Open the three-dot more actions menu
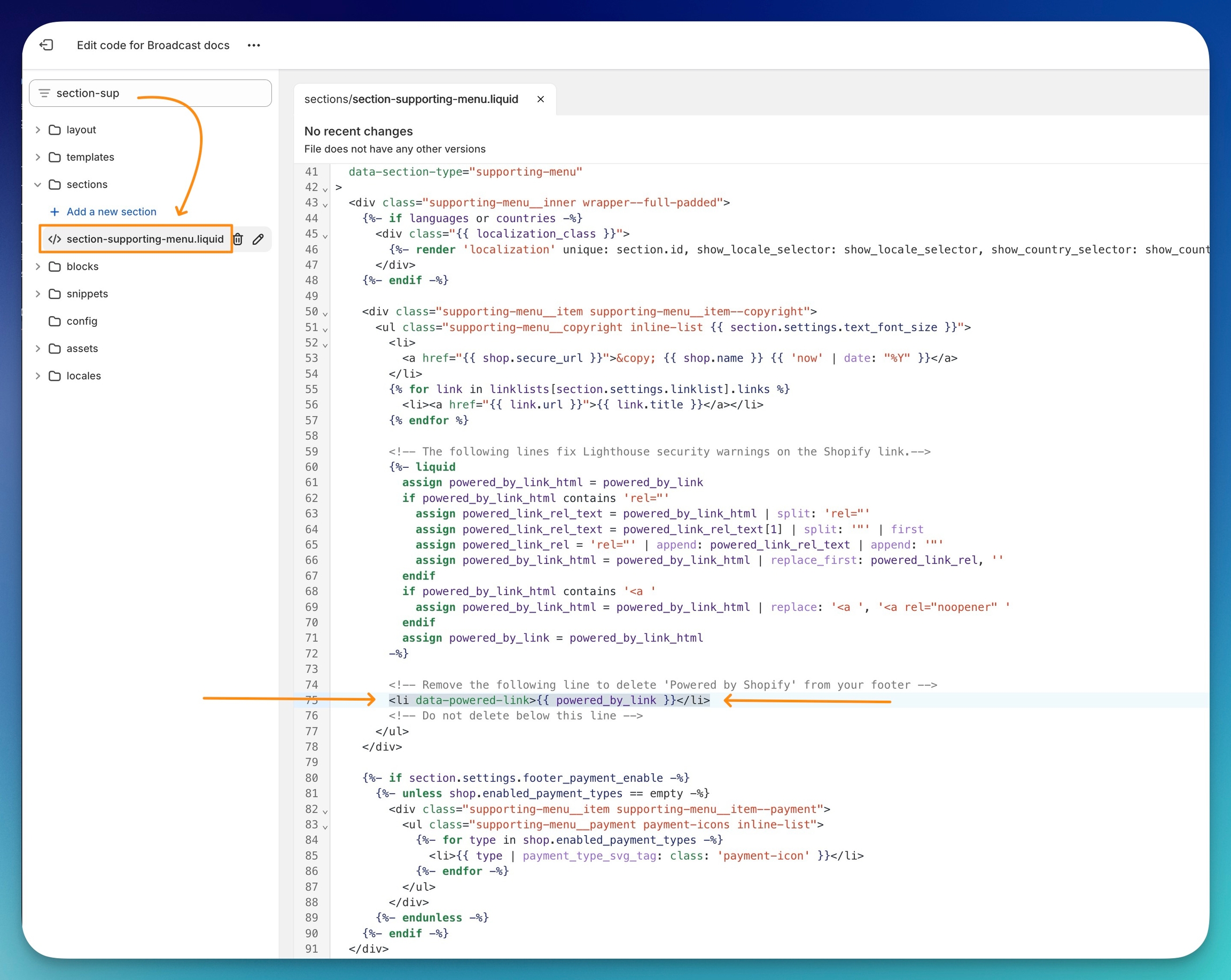The image size is (1231, 980). [x=253, y=45]
